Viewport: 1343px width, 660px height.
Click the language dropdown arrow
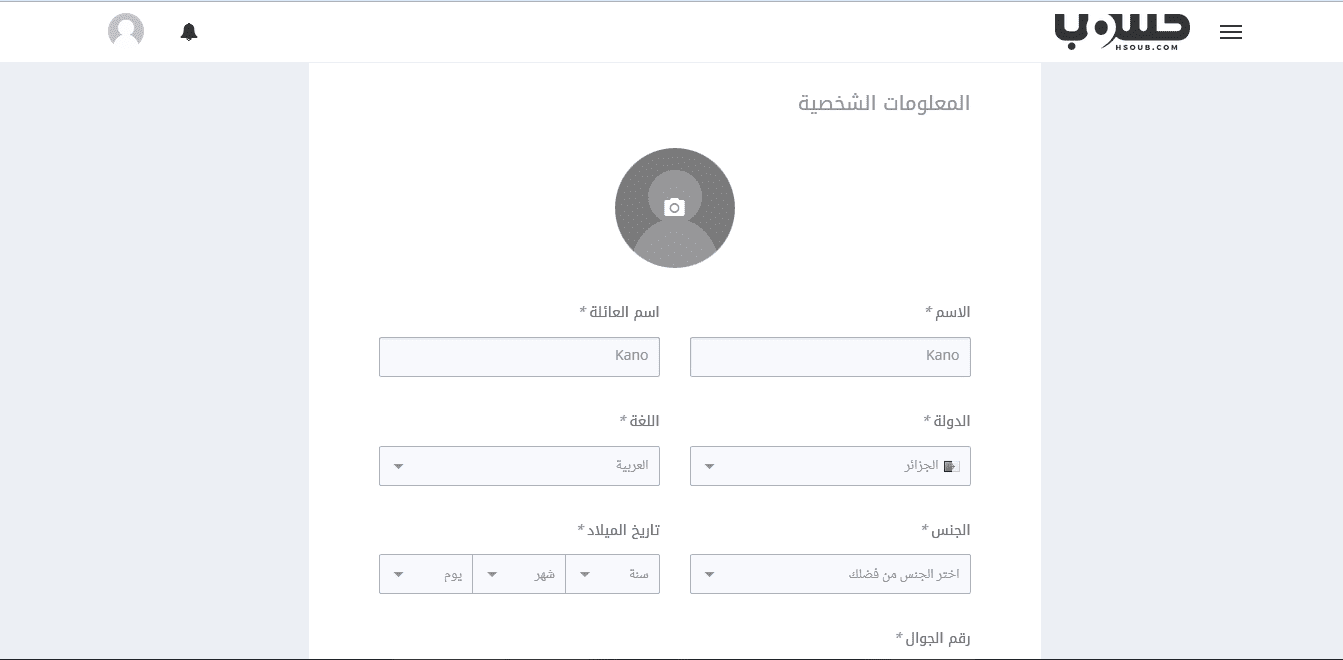click(x=399, y=466)
